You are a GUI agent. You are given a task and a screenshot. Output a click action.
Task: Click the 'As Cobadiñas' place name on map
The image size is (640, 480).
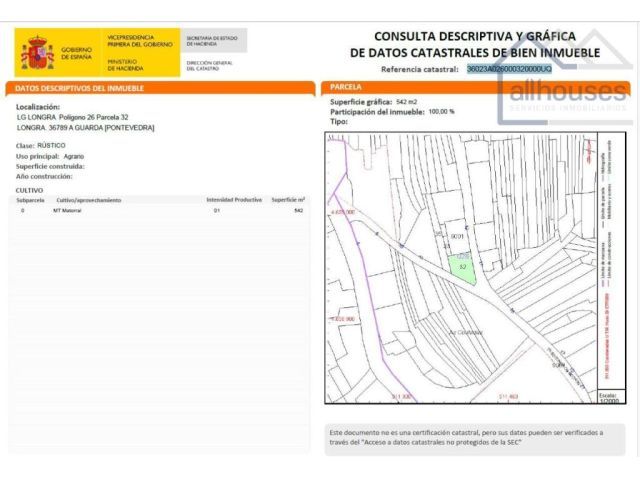466,332
